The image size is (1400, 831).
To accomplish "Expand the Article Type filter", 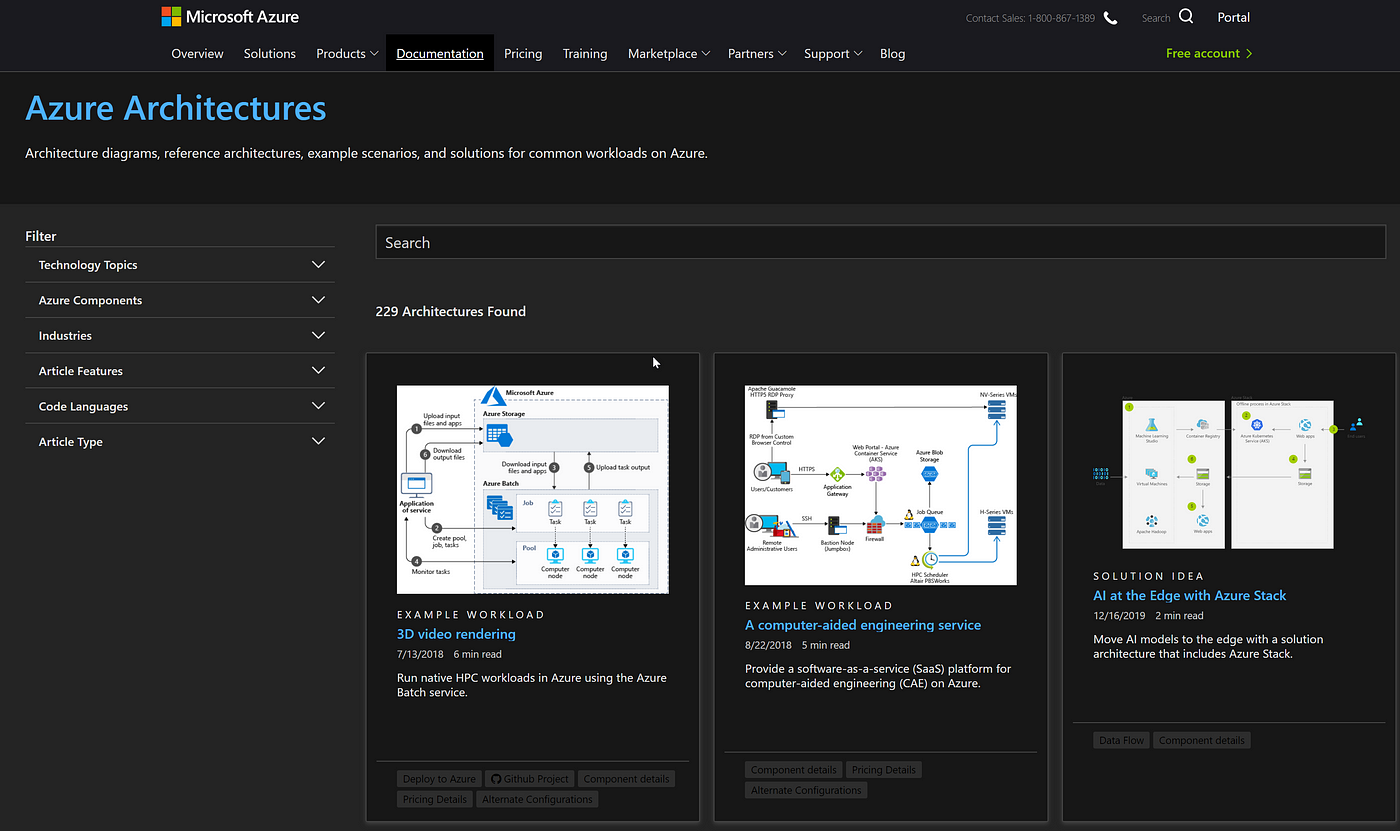I will (x=180, y=442).
